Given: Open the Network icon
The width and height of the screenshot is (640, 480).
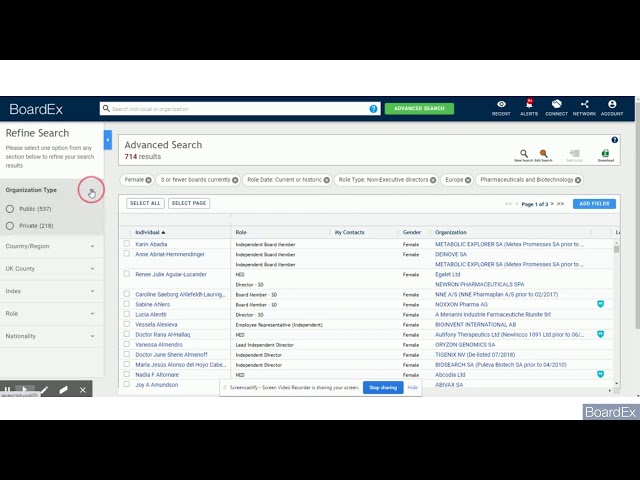Looking at the screenshot, I should pos(584,104).
